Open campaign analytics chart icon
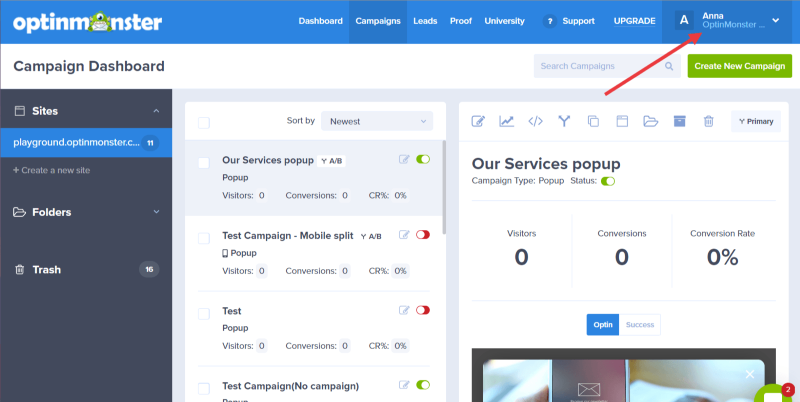This screenshot has height=402, width=800. [x=507, y=122]
